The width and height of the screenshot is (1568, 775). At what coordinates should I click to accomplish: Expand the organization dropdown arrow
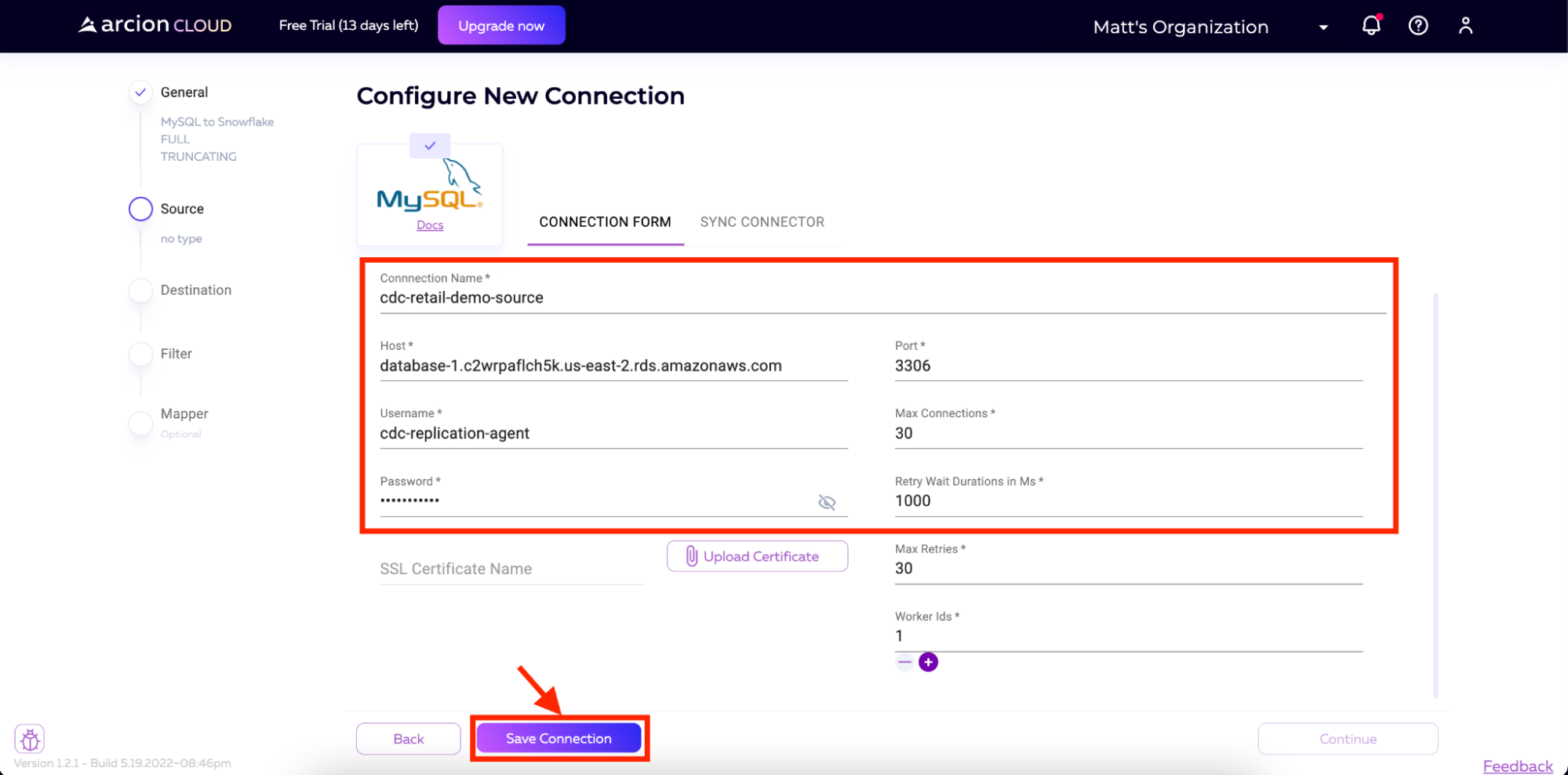tap(1323, 27)
